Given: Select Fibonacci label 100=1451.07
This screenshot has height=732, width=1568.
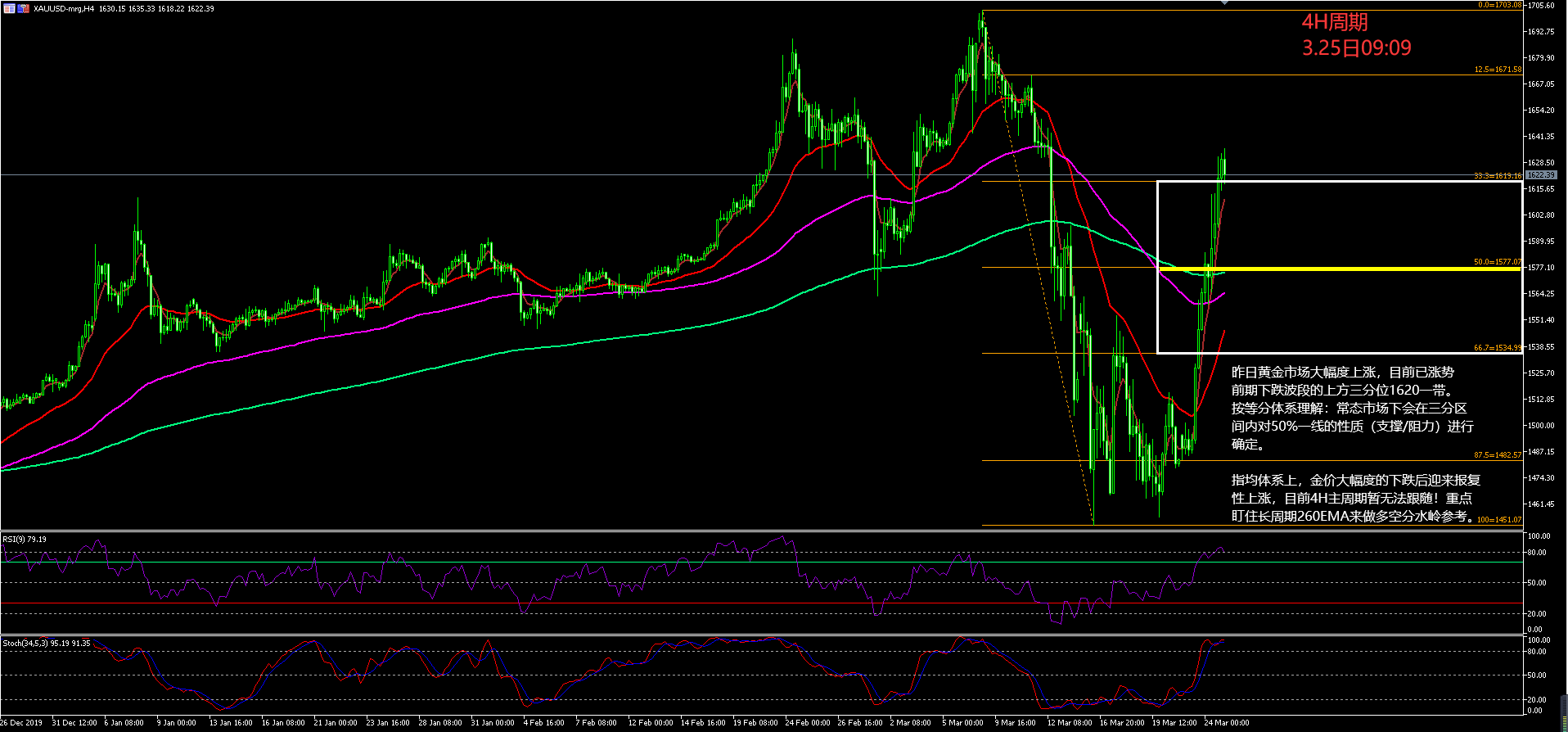Looking at the screenshot, I should (1499, 520).
